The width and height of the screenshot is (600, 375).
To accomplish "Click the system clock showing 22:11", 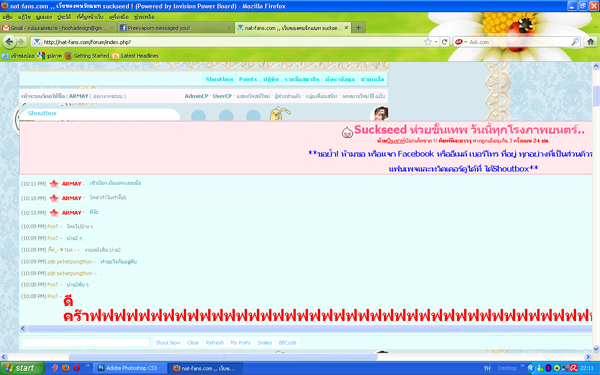I will [587, 368].
